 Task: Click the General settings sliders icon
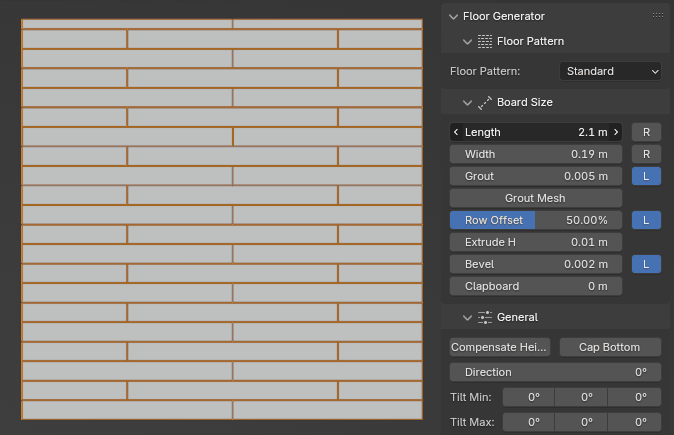(x=485, y=317)
